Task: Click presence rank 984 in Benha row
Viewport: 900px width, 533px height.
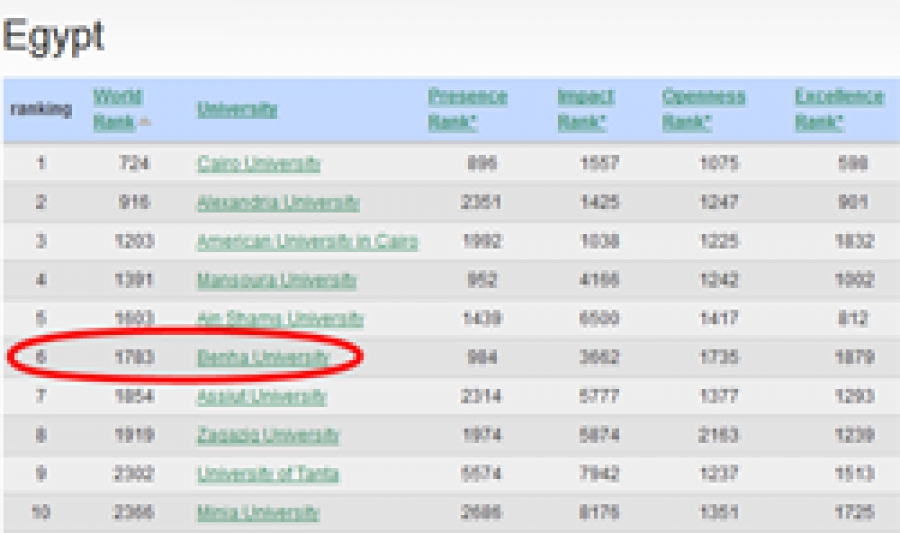Action: click(482, 357)
